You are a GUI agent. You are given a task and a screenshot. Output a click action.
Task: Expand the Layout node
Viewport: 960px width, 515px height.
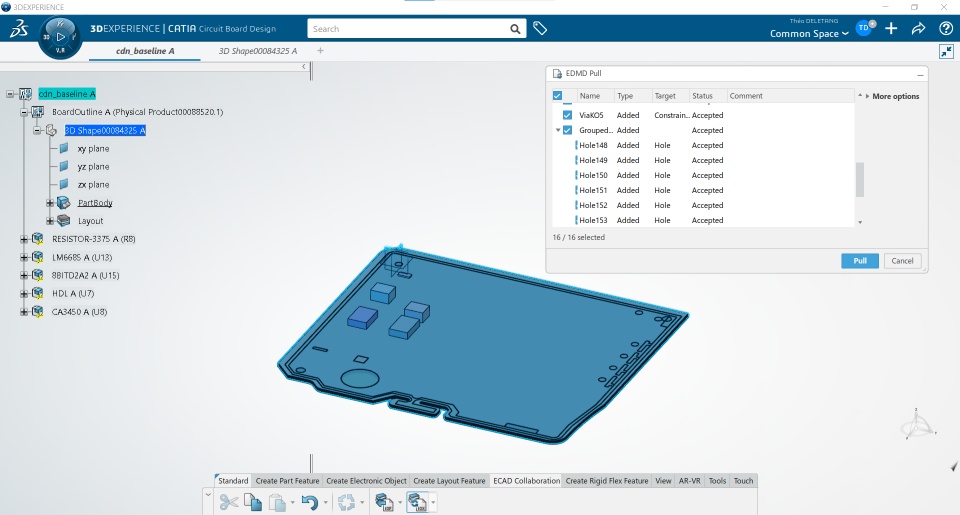[x=50, y=220]
